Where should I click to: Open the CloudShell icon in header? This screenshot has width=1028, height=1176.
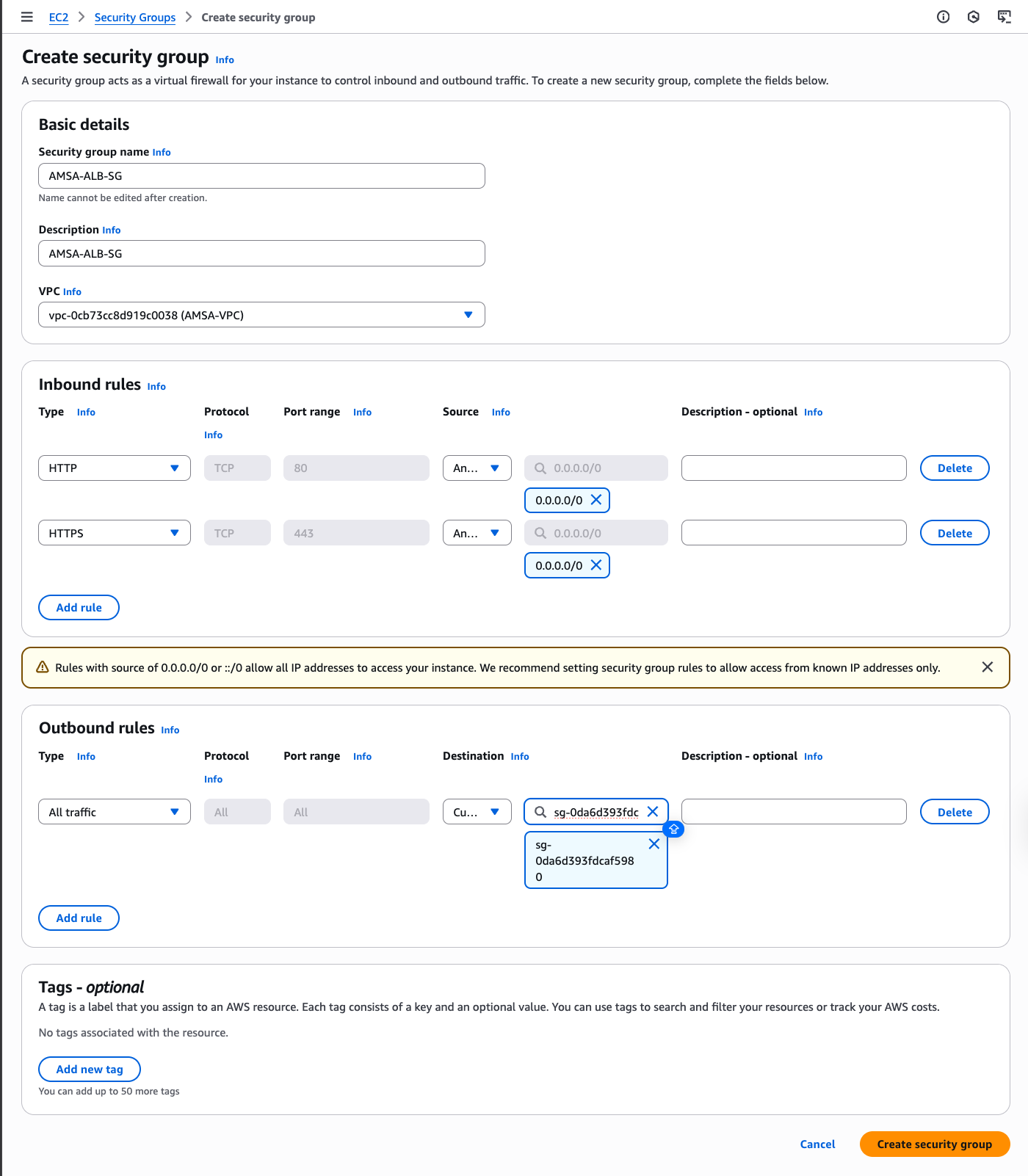pos(1004,17)
